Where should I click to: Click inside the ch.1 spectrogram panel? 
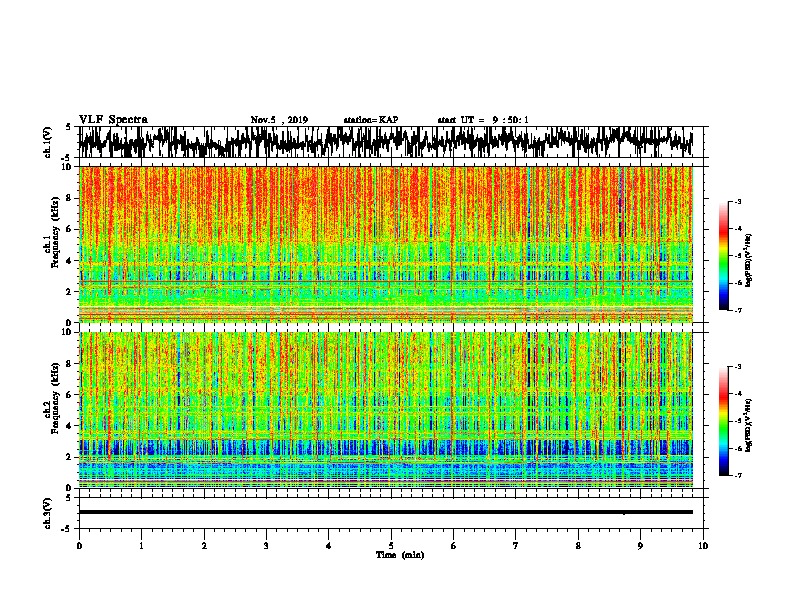coord(386,244)
